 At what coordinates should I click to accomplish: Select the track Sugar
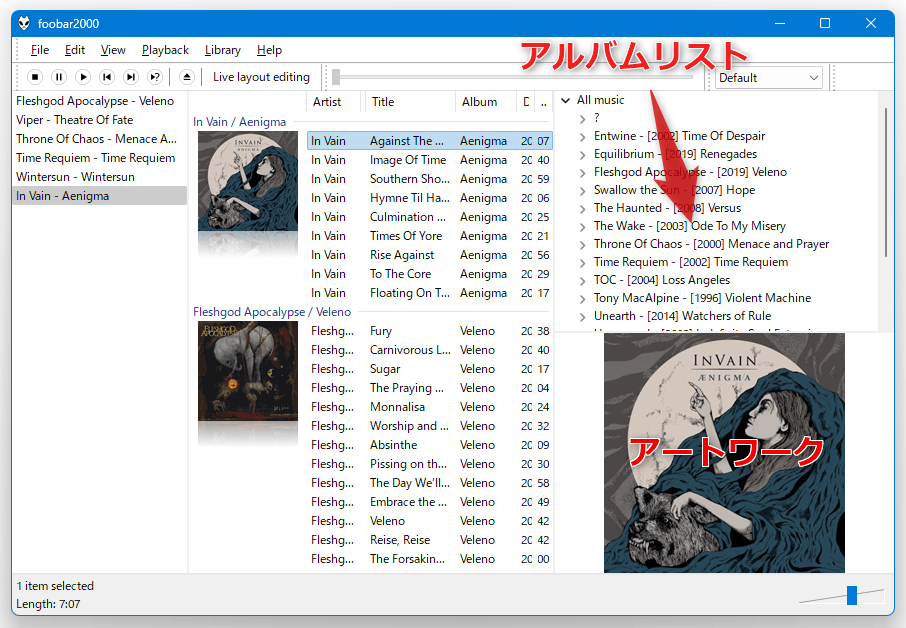tap(429, 369)
